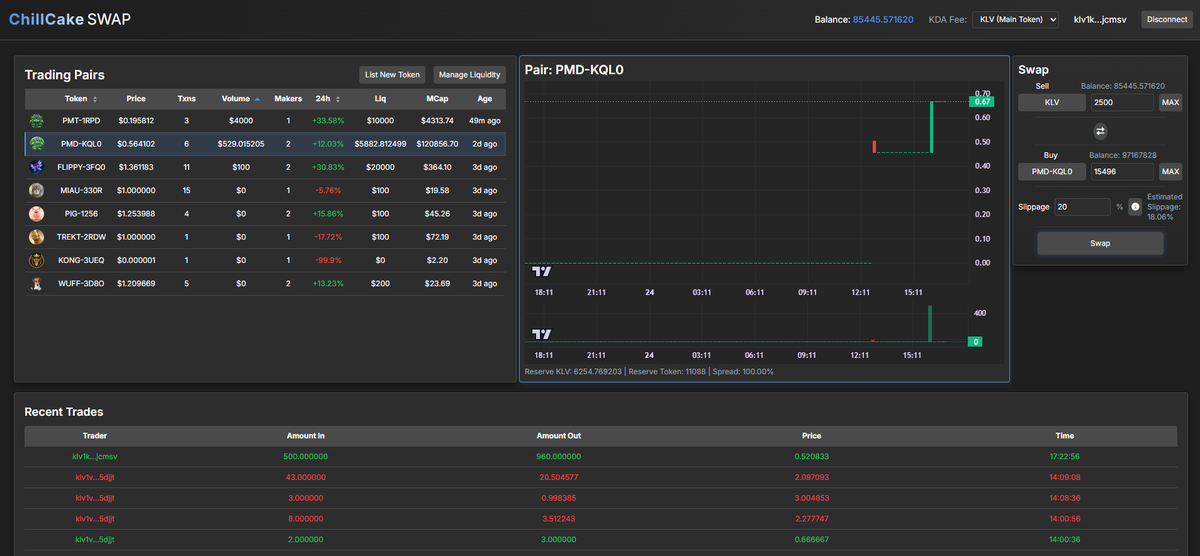Image resolution: width=1200 pixels, height=556 pixels.
Task: Click trader klv1k...jcmsv in Recent Trades
Action: (x=95, y=457)
